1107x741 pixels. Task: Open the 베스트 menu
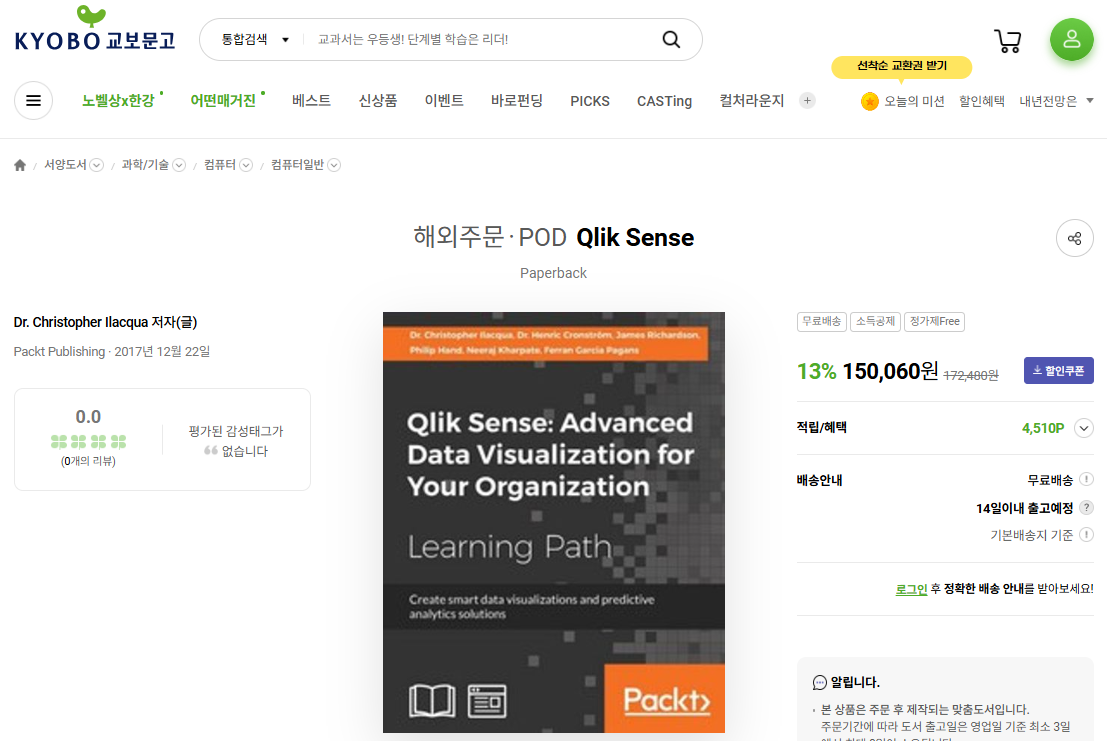pos(311,101)
